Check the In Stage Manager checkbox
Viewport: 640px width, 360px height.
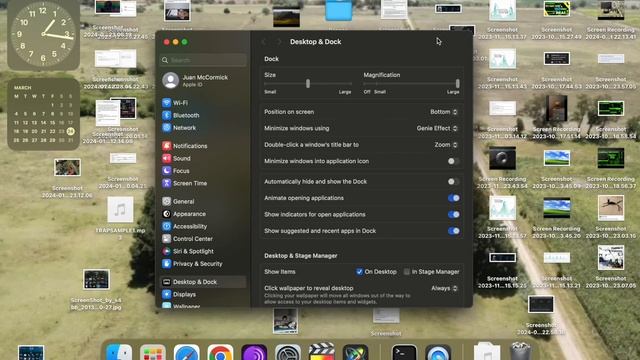407,271
